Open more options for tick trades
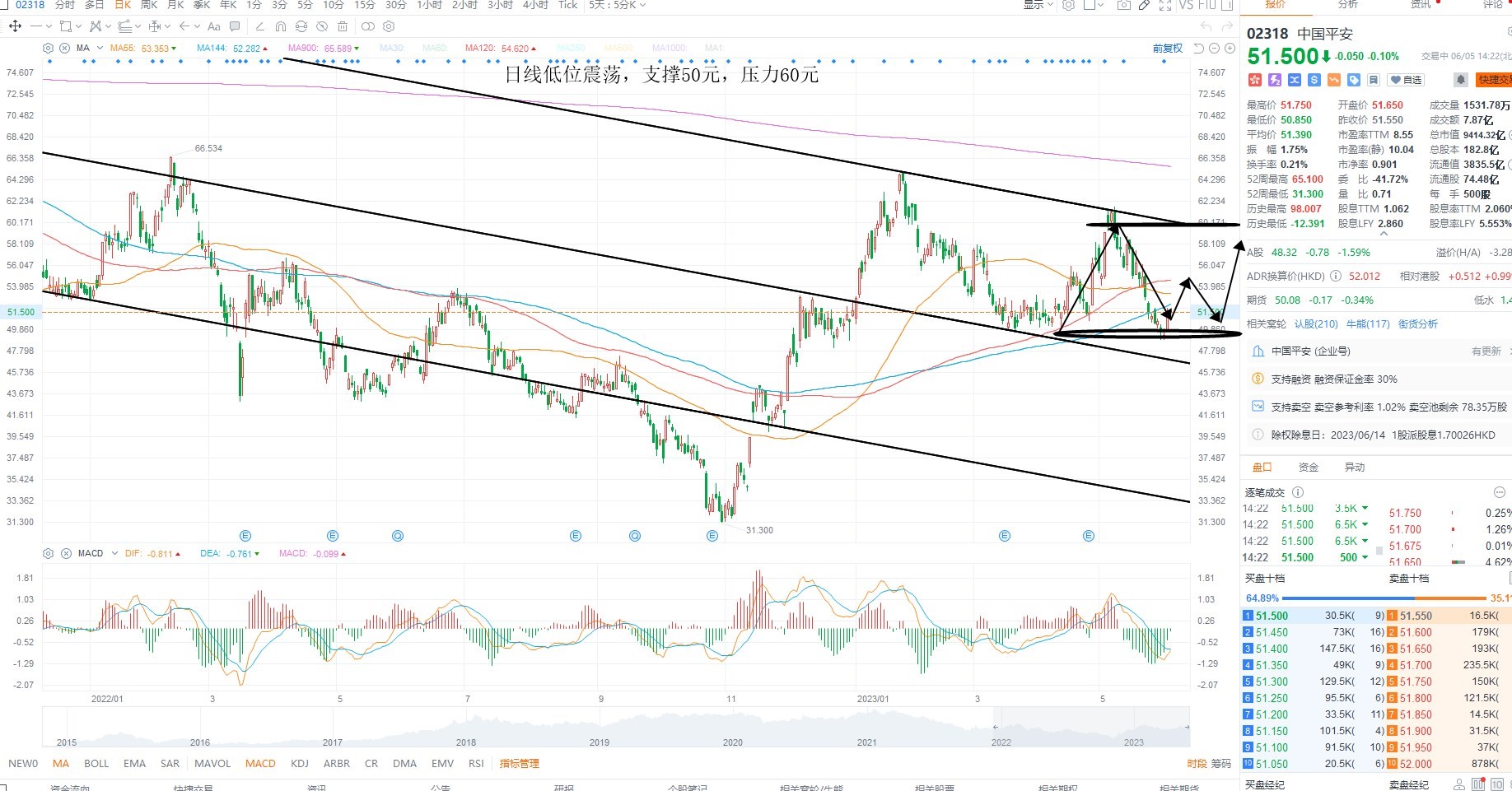This screenshot has height=791, width=1512. point(1499,492)
